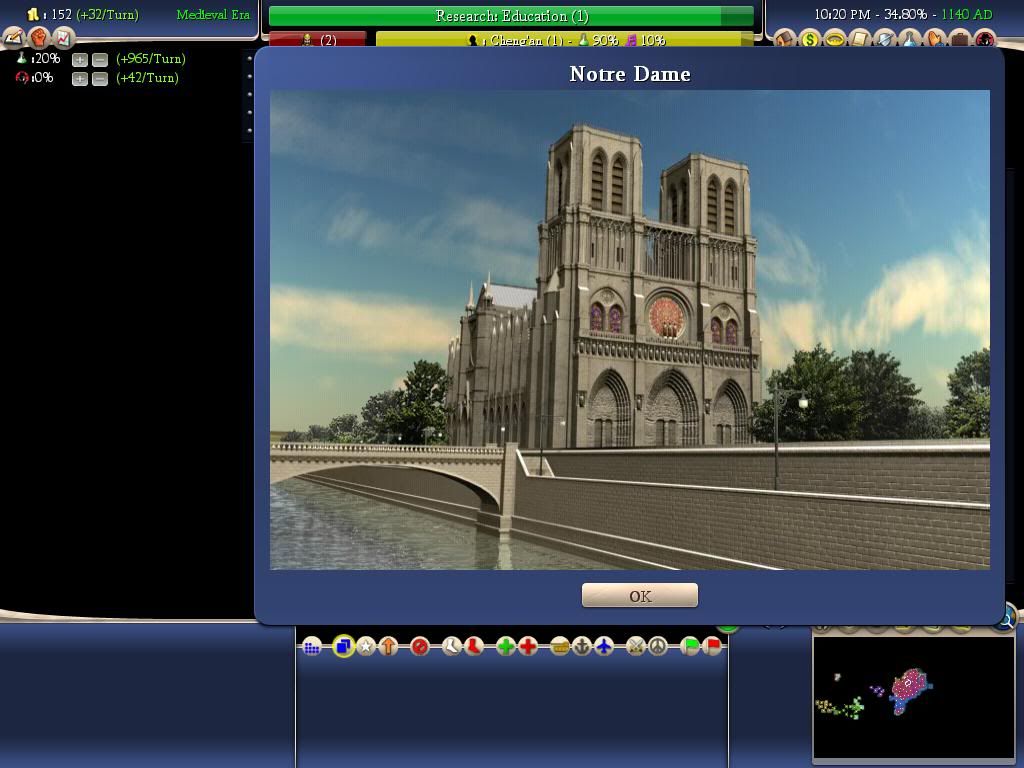Screen dimensions: 1024x768
Task: Click the gold treasury coins icon
Action: 32,14
